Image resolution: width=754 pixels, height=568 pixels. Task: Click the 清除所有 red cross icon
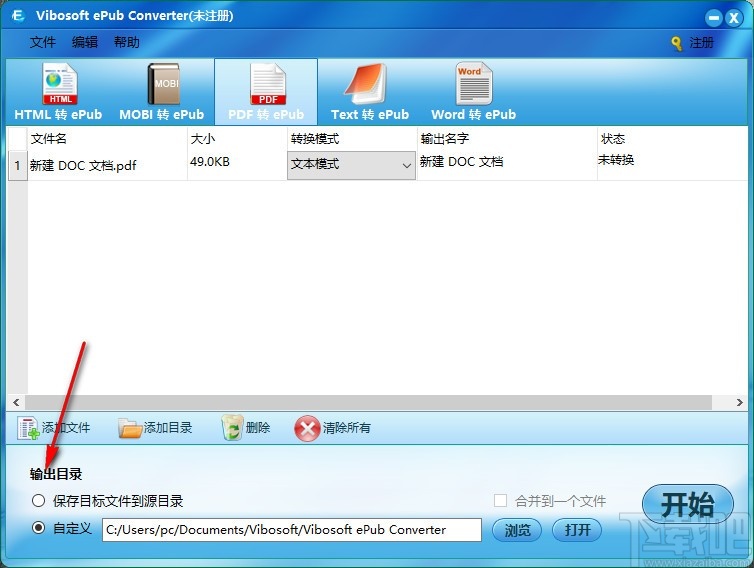pyautogui.click(x=307, y=428)
